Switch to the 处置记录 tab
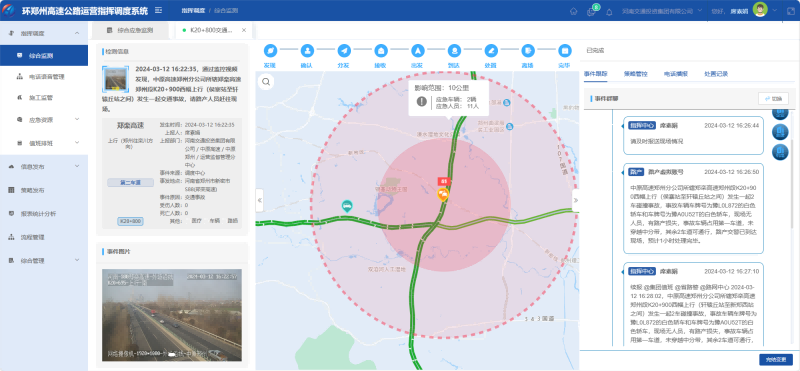The height and width of the screenshot is (371, 800). tap(716, 73)
